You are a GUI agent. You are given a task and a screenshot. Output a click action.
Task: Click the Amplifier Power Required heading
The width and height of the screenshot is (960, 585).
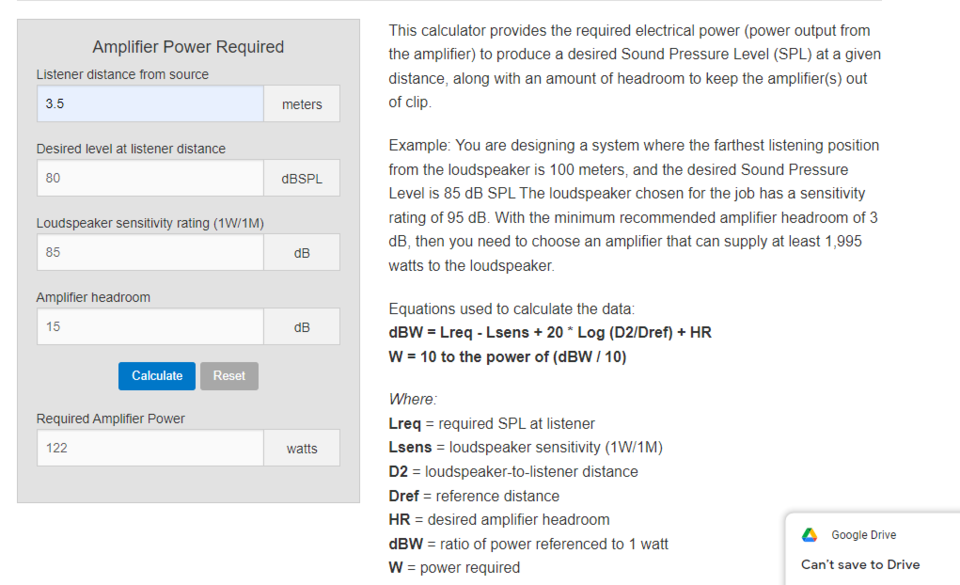[x=188, y=47]
